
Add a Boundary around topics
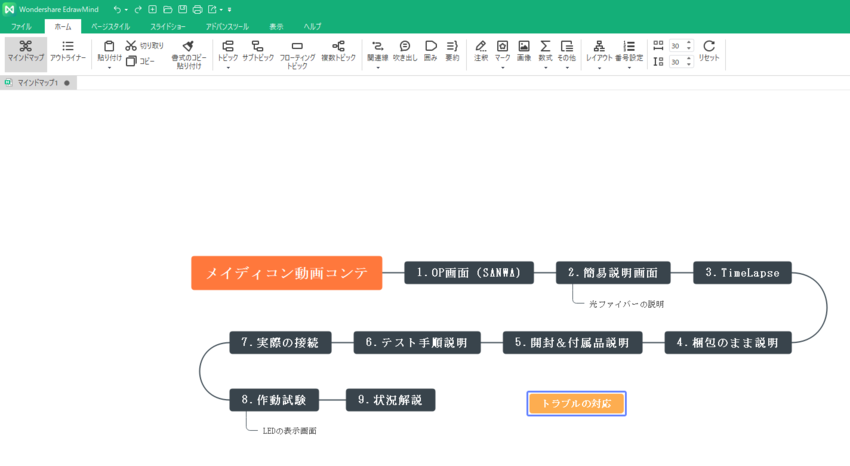430,50
